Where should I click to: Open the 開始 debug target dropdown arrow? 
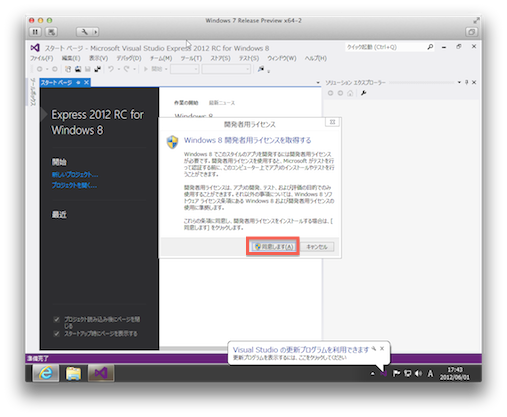[166, 69]
